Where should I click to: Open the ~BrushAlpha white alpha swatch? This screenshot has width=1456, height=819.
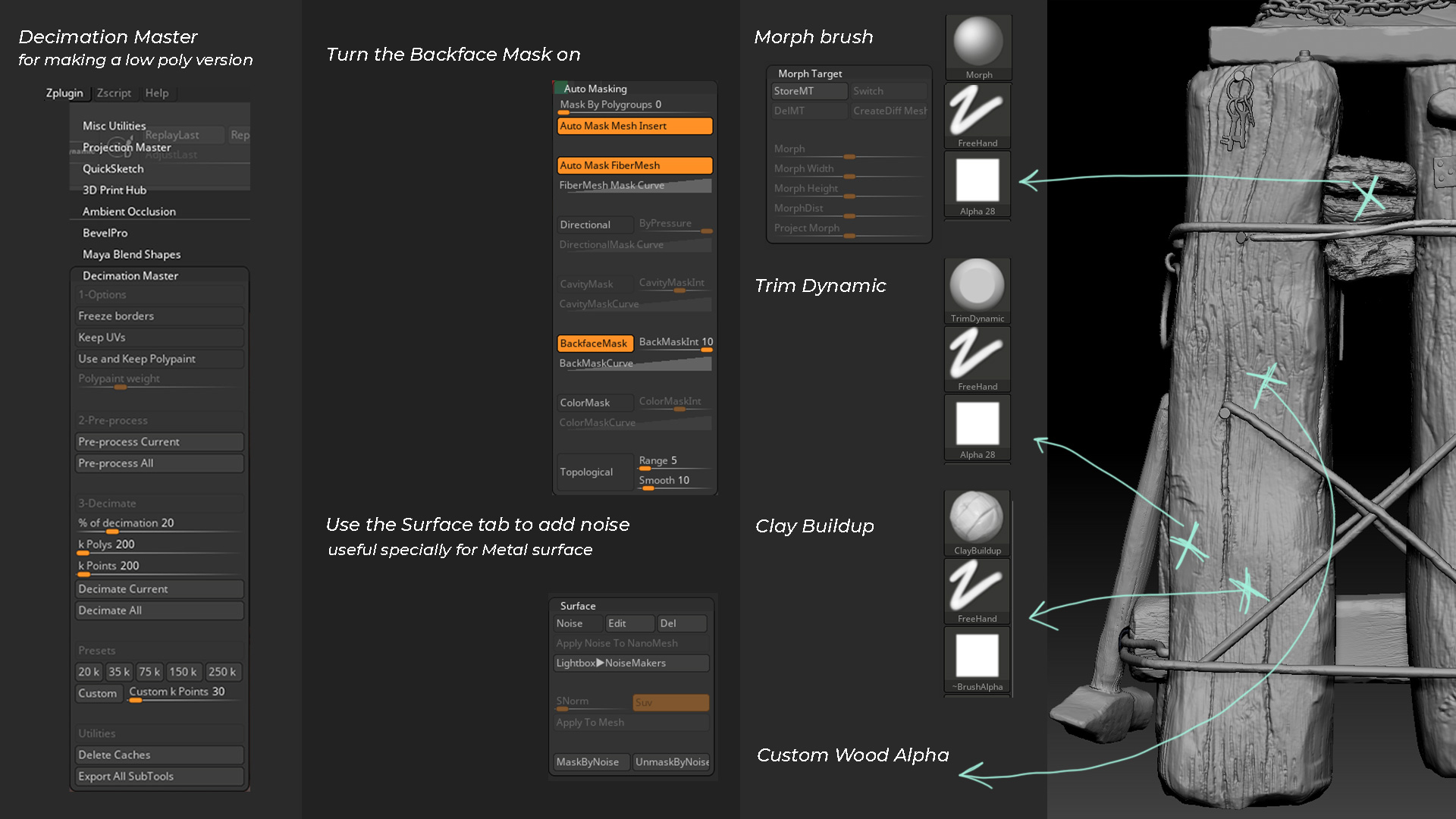point(977,655)
